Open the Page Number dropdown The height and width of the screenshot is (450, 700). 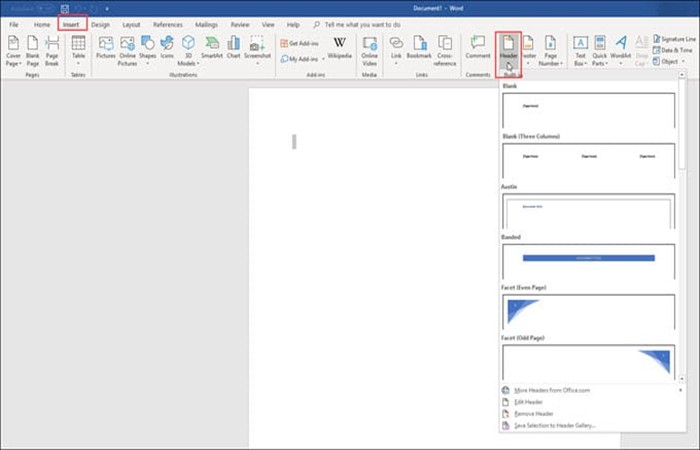coord(550,58)
